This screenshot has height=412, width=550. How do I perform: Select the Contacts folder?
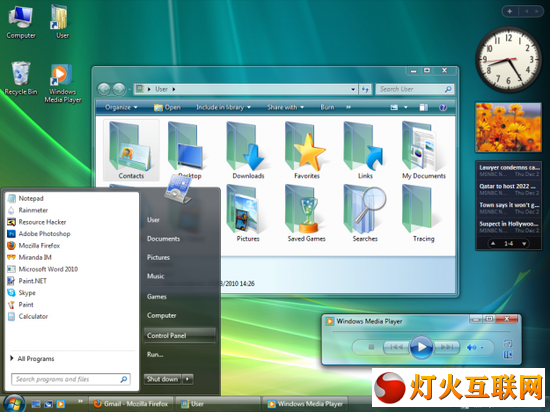pos(131,150)
